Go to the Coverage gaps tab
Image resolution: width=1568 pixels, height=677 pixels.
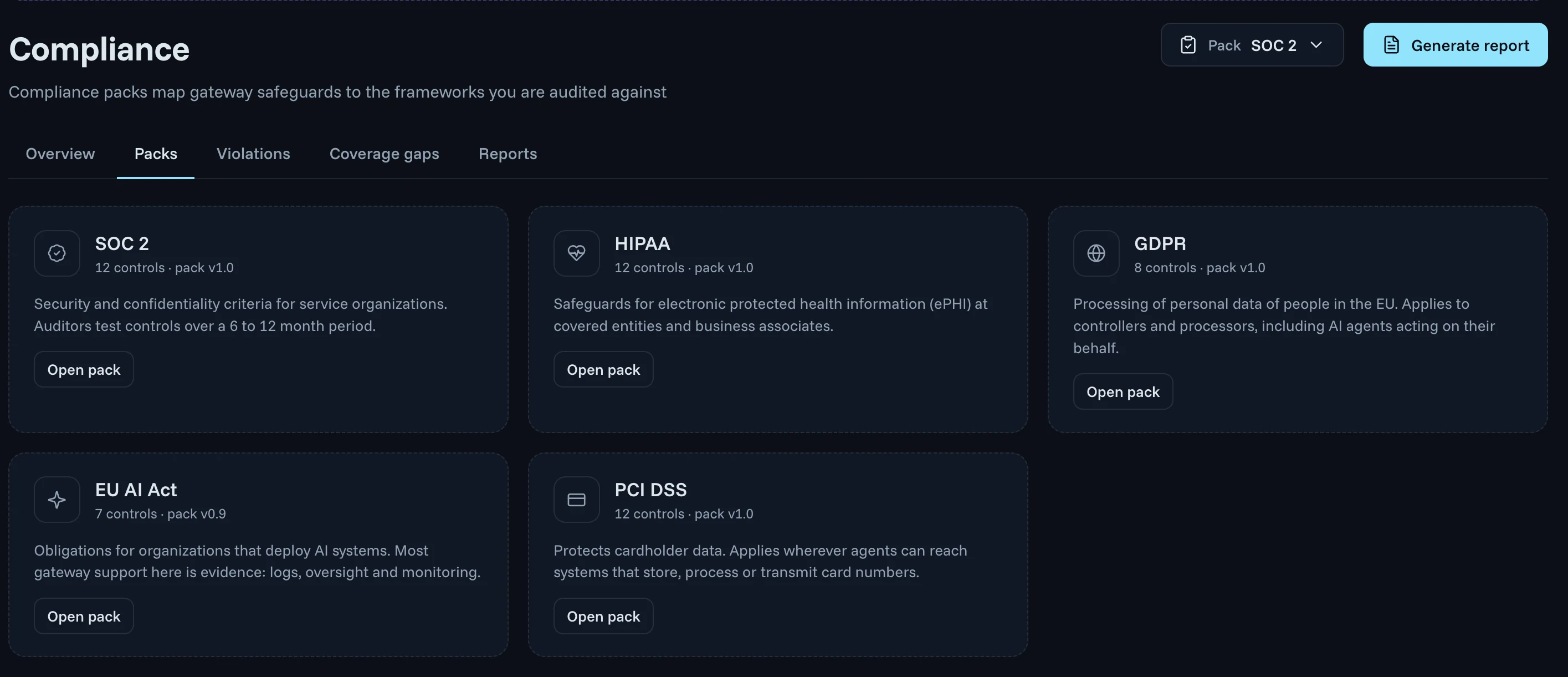[x=384, y=154]
